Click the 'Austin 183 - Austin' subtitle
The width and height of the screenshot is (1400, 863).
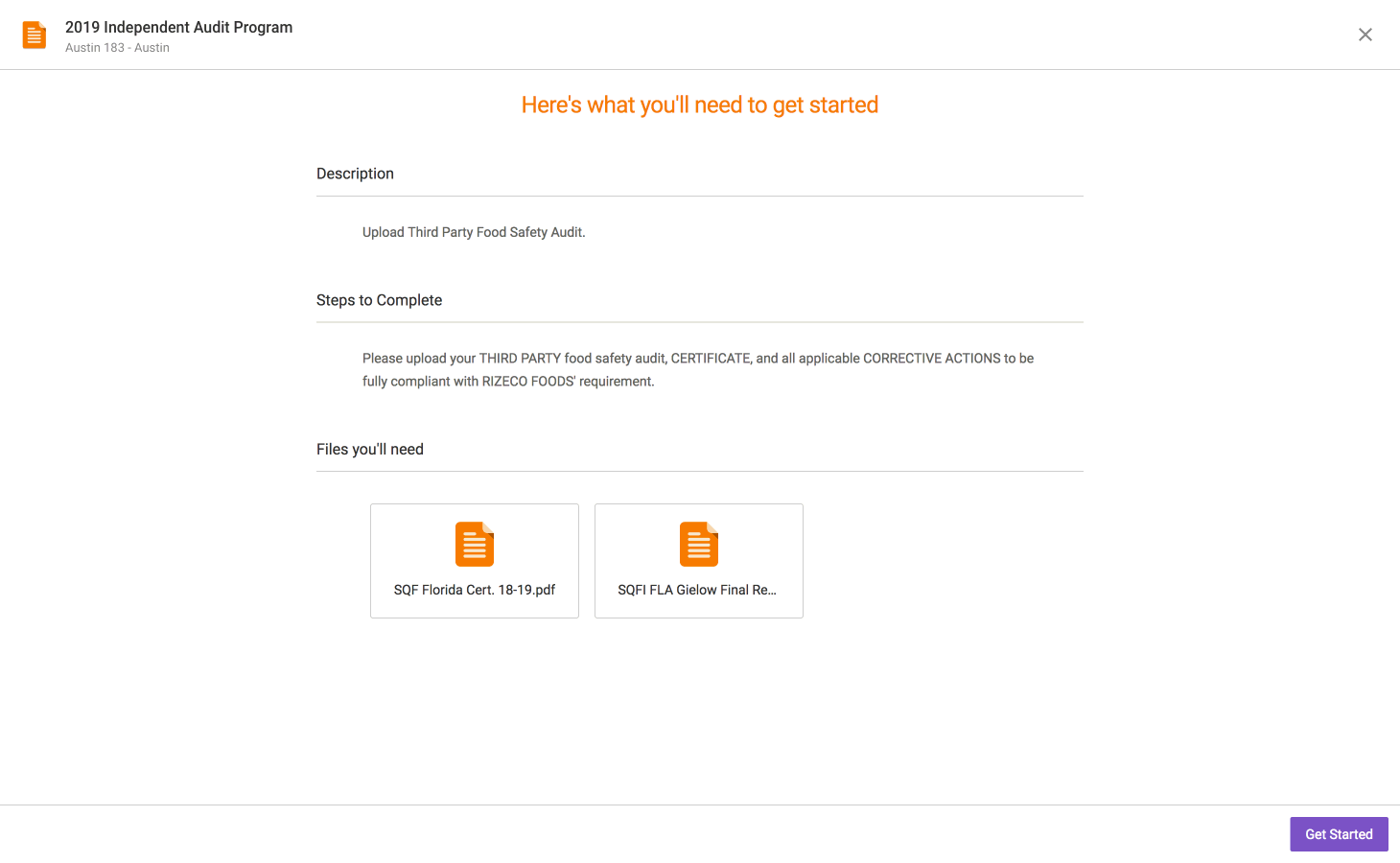117,48
